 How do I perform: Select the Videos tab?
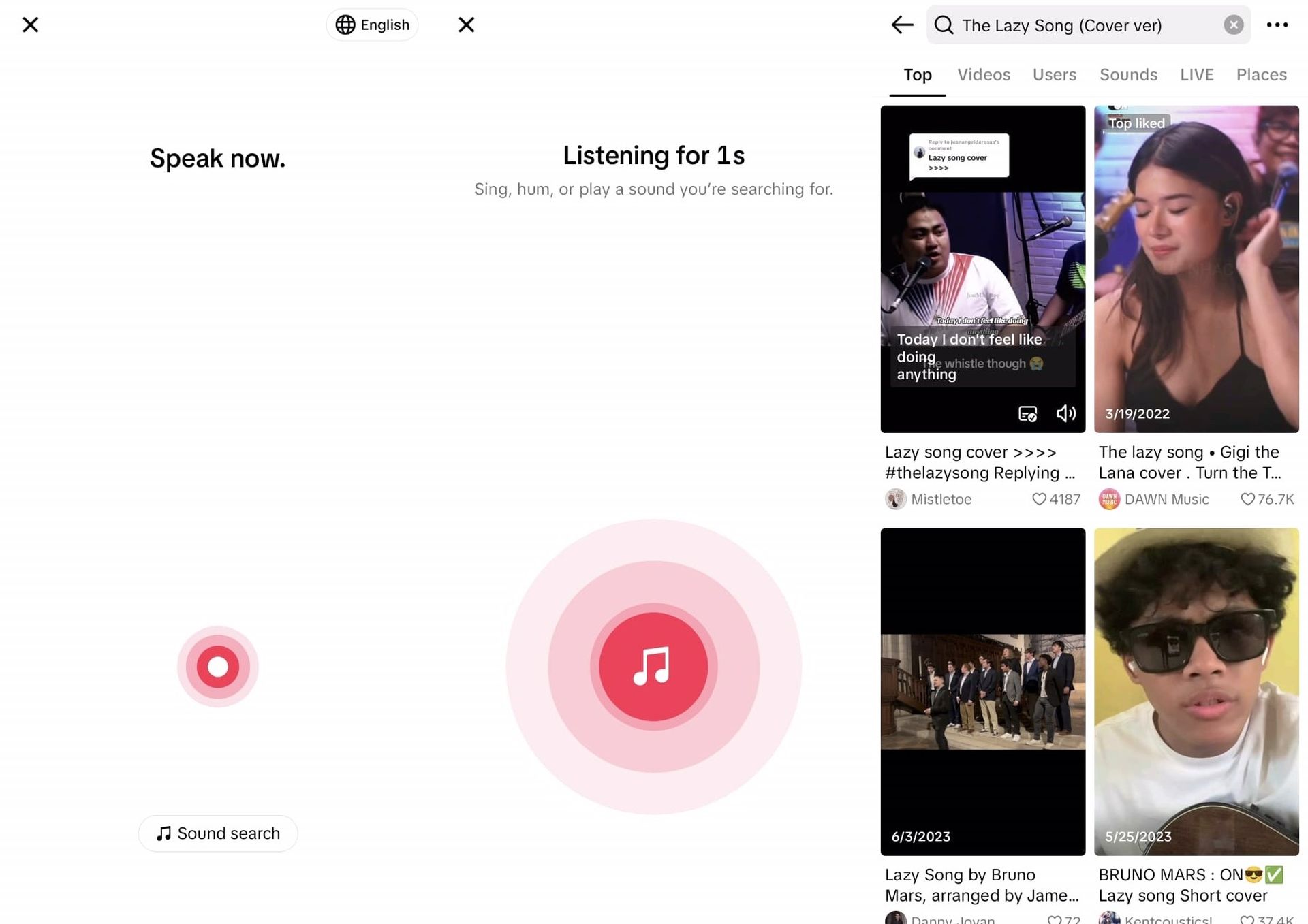[984, 74]
